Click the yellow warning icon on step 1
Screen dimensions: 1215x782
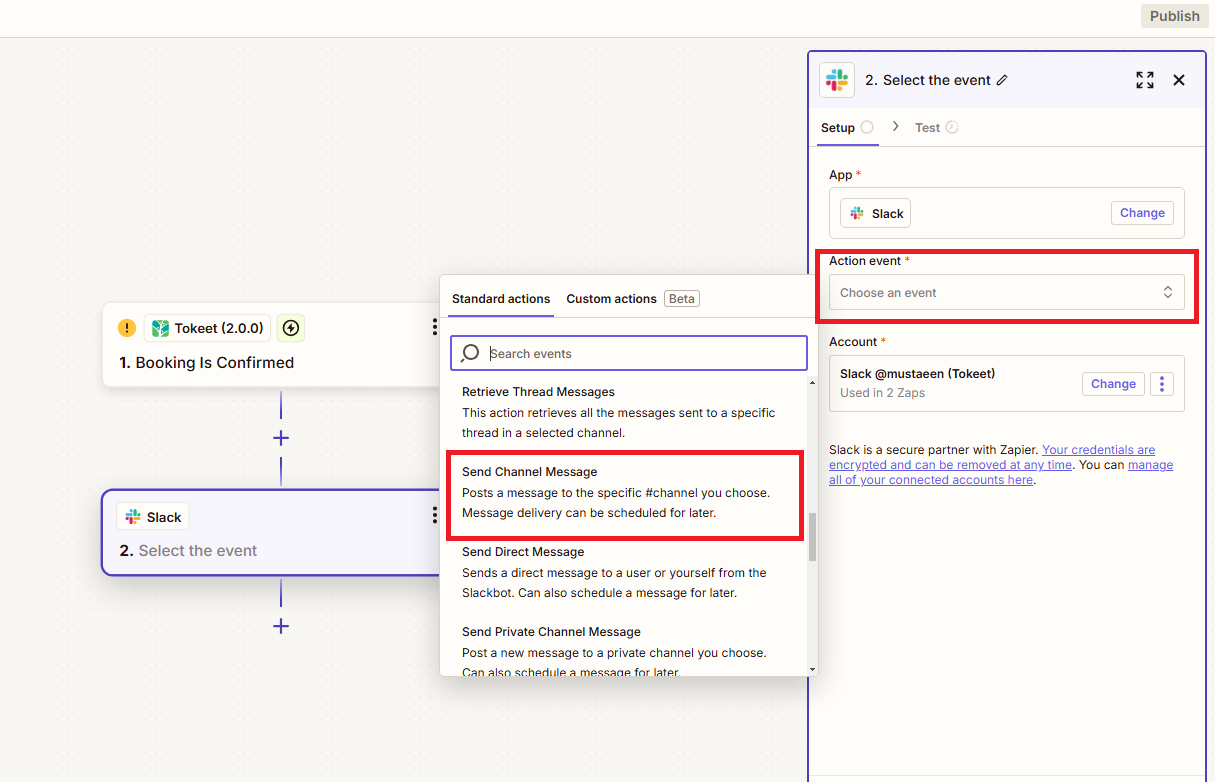pyautogui.click(x=127, y=328)
